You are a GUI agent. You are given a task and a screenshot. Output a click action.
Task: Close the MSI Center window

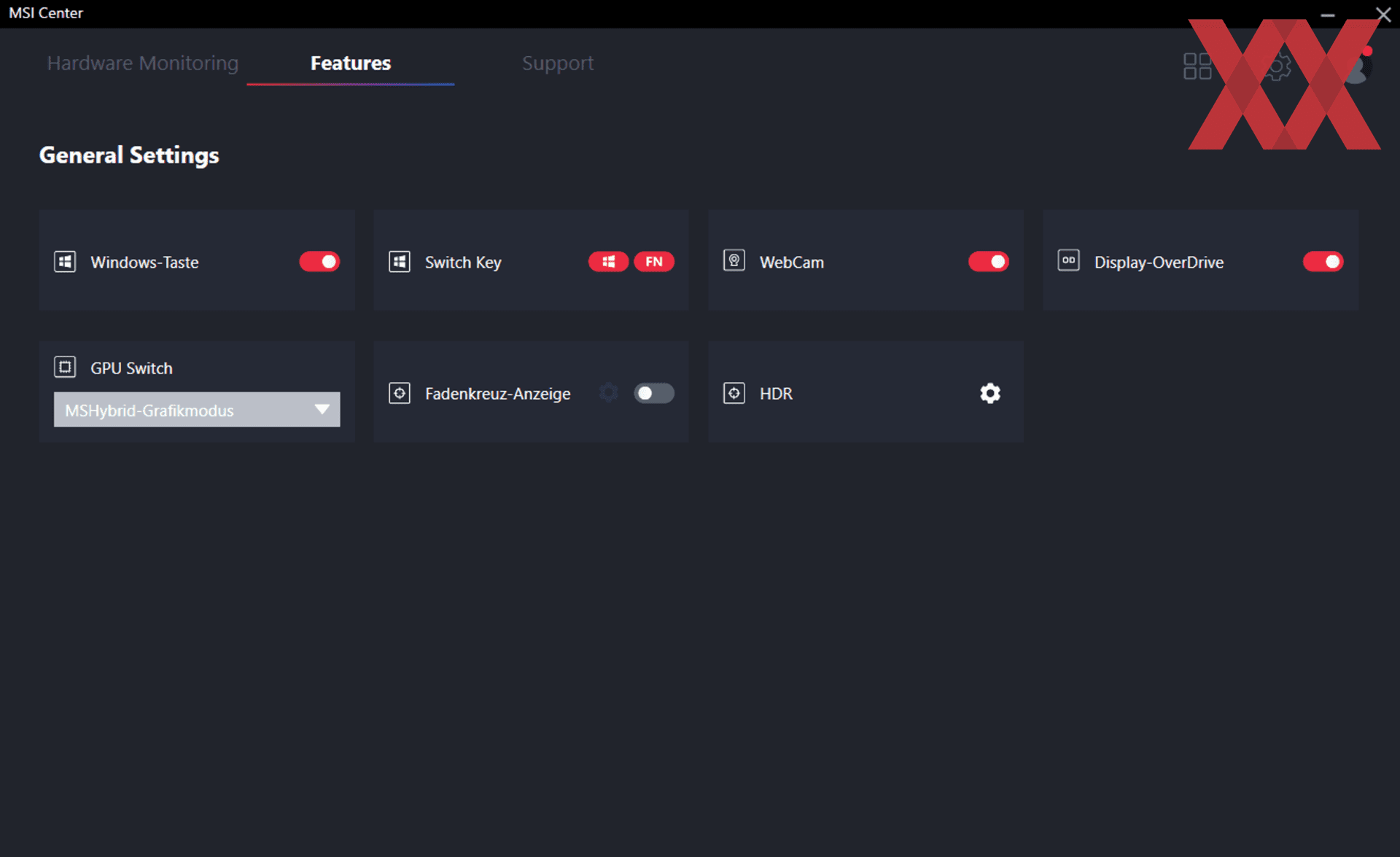click(1383, 14)
